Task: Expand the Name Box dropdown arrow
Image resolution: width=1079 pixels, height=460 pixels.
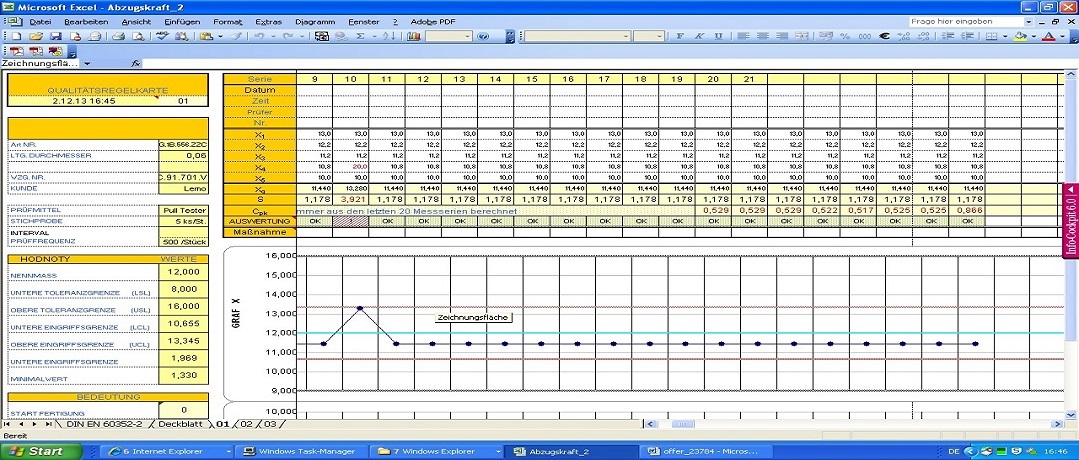Action: click(x=87, y=63)
